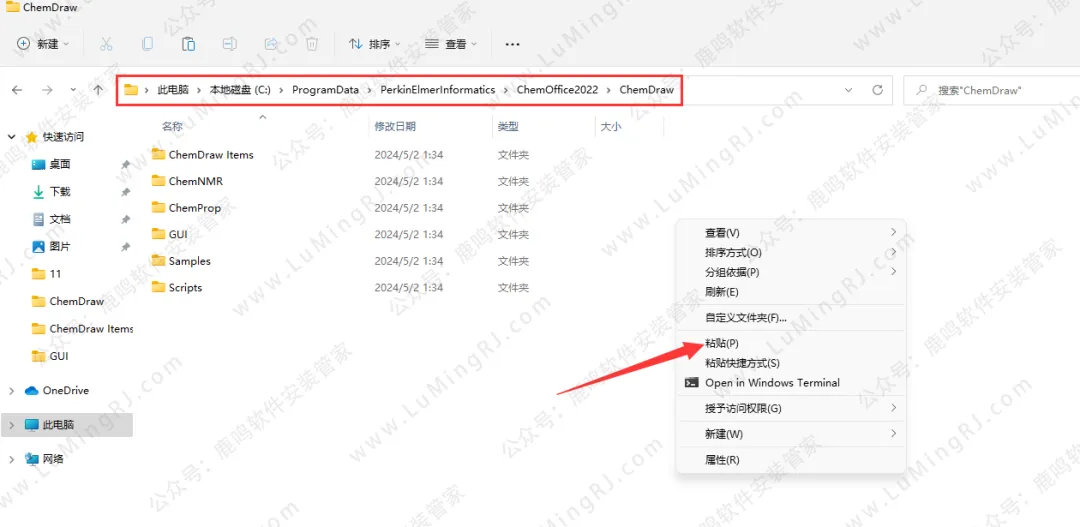Click the Refresh icon beside address bar

point(877,90)
